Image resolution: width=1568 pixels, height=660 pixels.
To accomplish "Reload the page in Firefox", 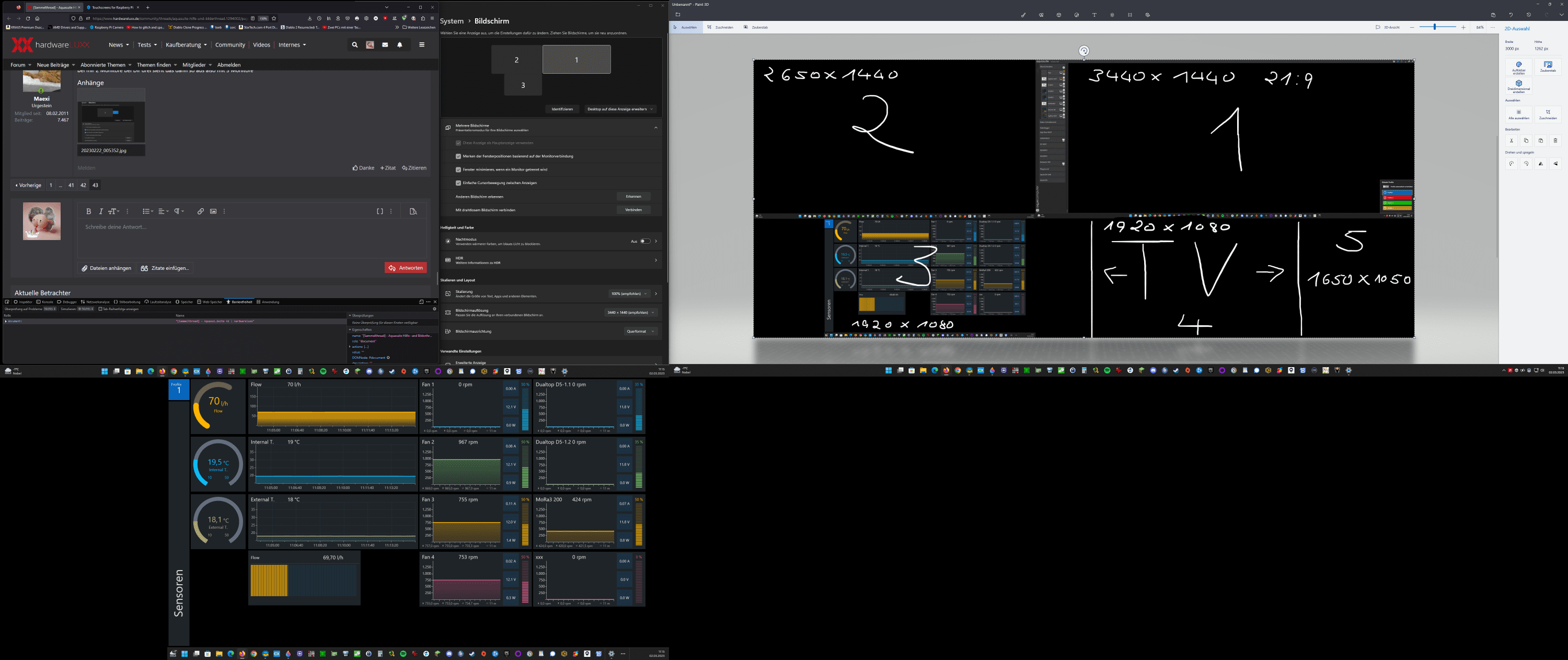I will pos(28,18).
